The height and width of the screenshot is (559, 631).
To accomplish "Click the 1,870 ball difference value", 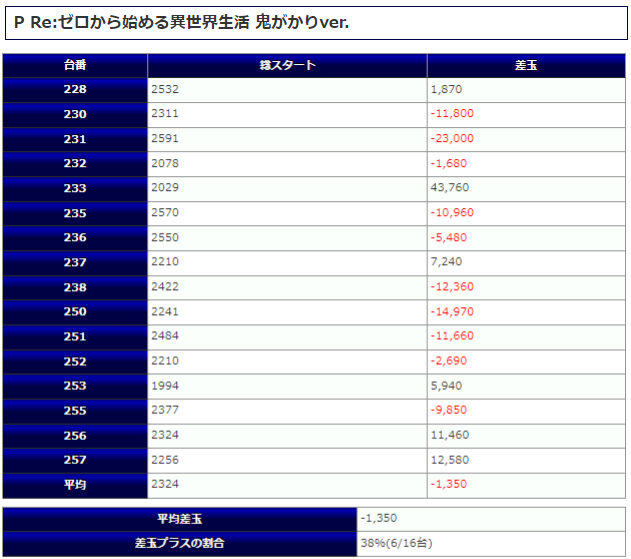I will pos(446,89).
